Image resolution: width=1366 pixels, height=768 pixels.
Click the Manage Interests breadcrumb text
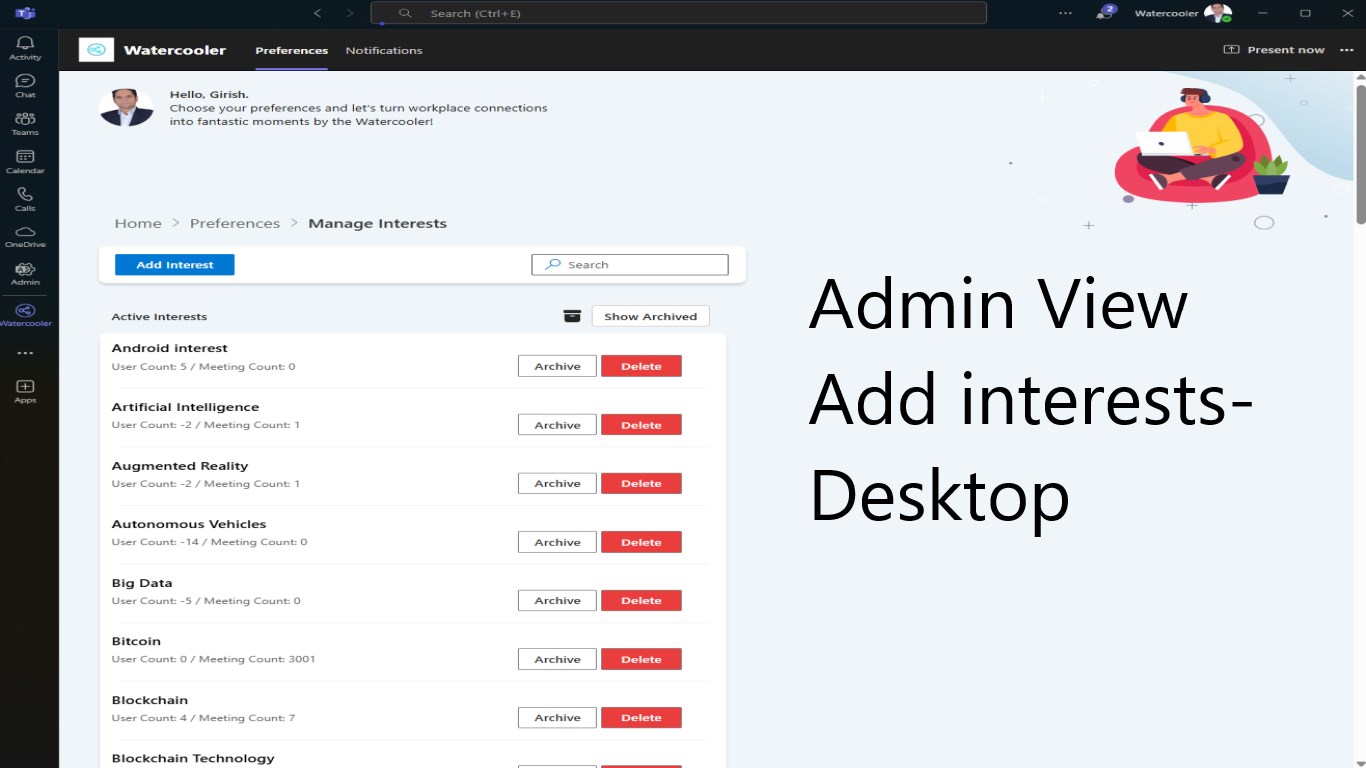click(377, 223)
